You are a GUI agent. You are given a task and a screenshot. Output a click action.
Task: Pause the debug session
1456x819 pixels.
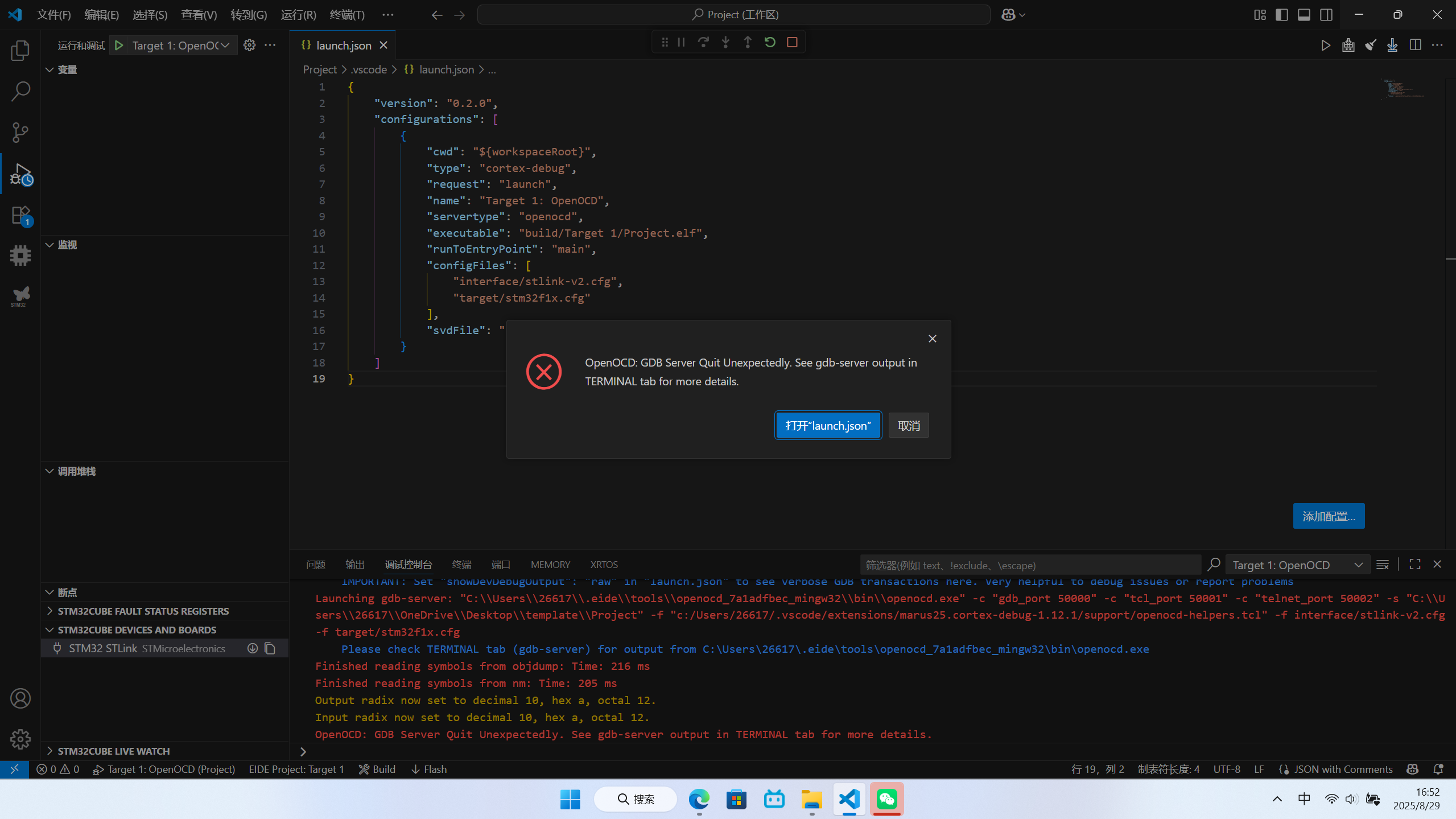pos(681,42)
